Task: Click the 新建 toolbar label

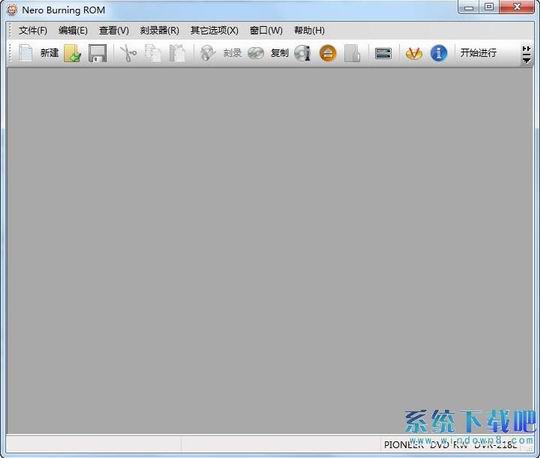Action: pos(50,53)
